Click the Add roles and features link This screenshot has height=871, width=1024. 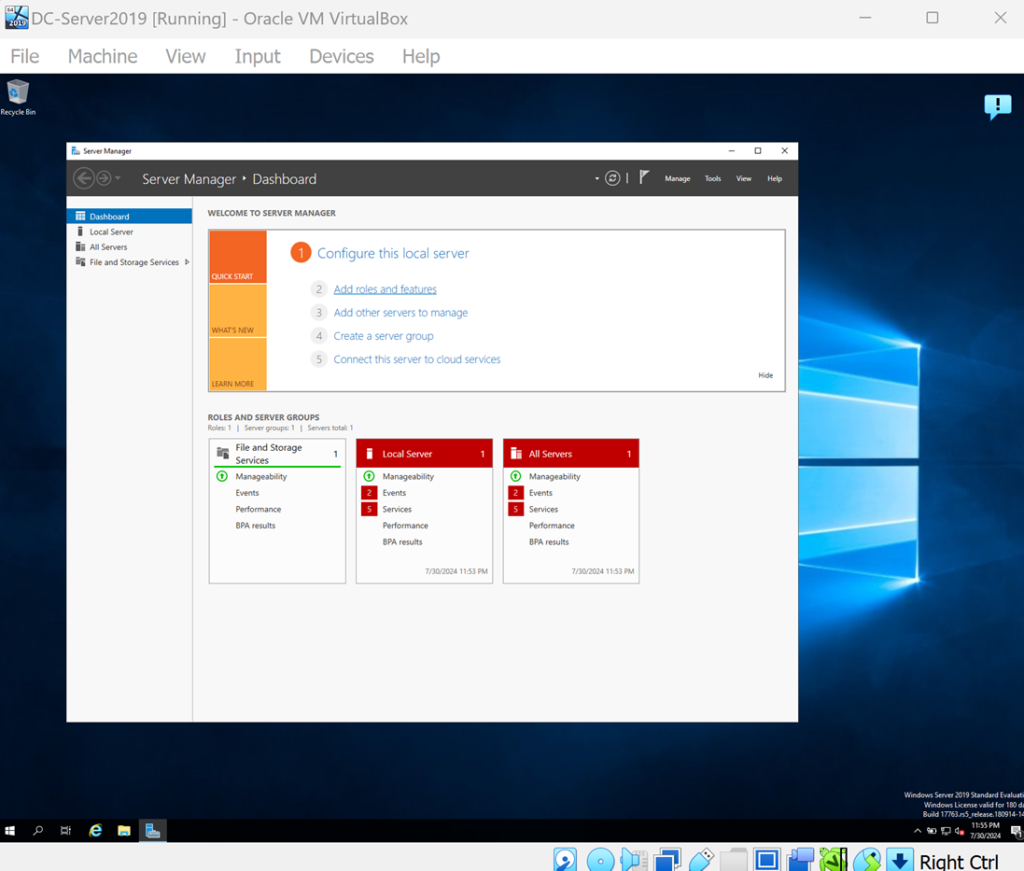tap(385, 289)
